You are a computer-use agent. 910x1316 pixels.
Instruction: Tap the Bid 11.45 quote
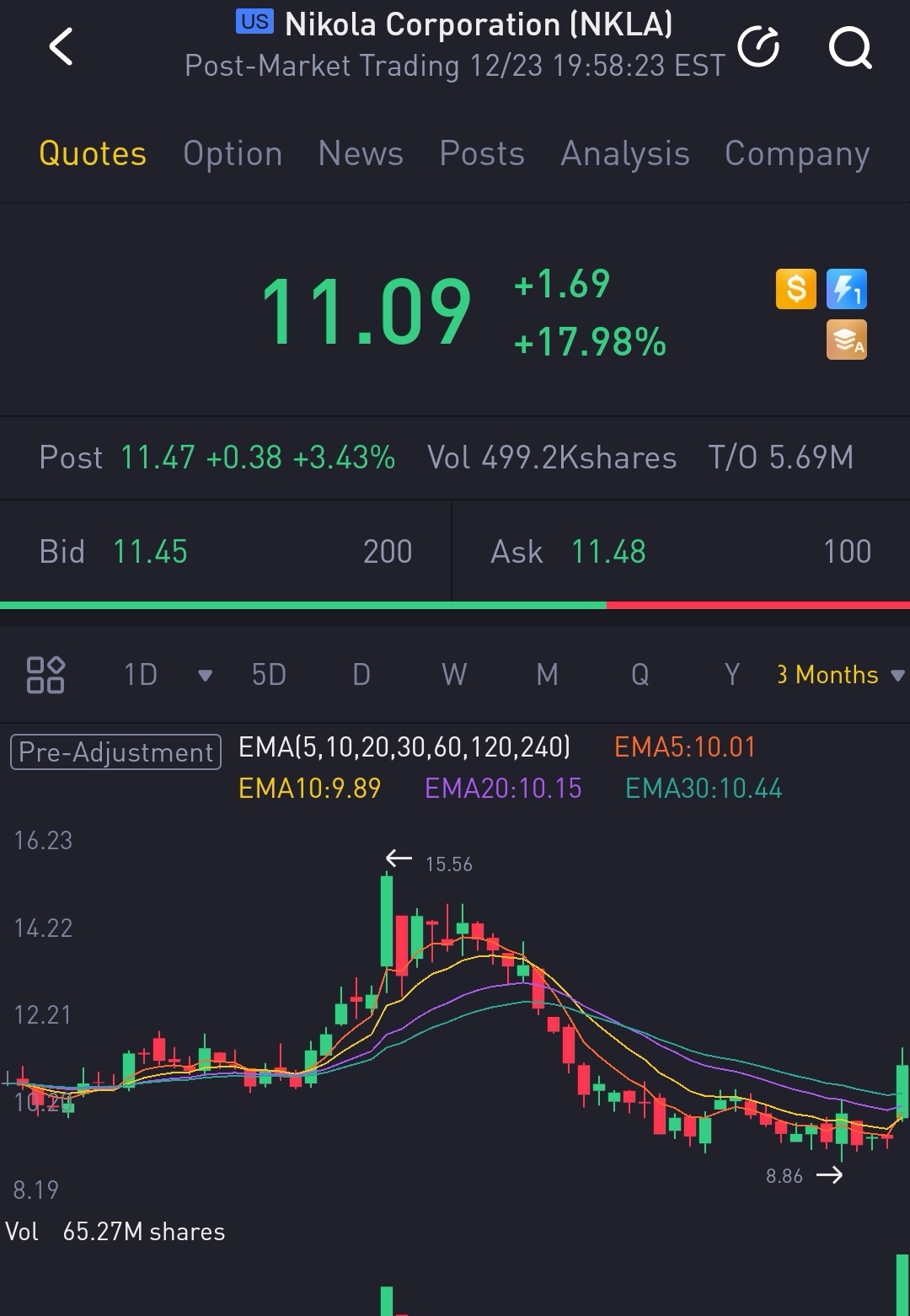[x=114, y=552]
